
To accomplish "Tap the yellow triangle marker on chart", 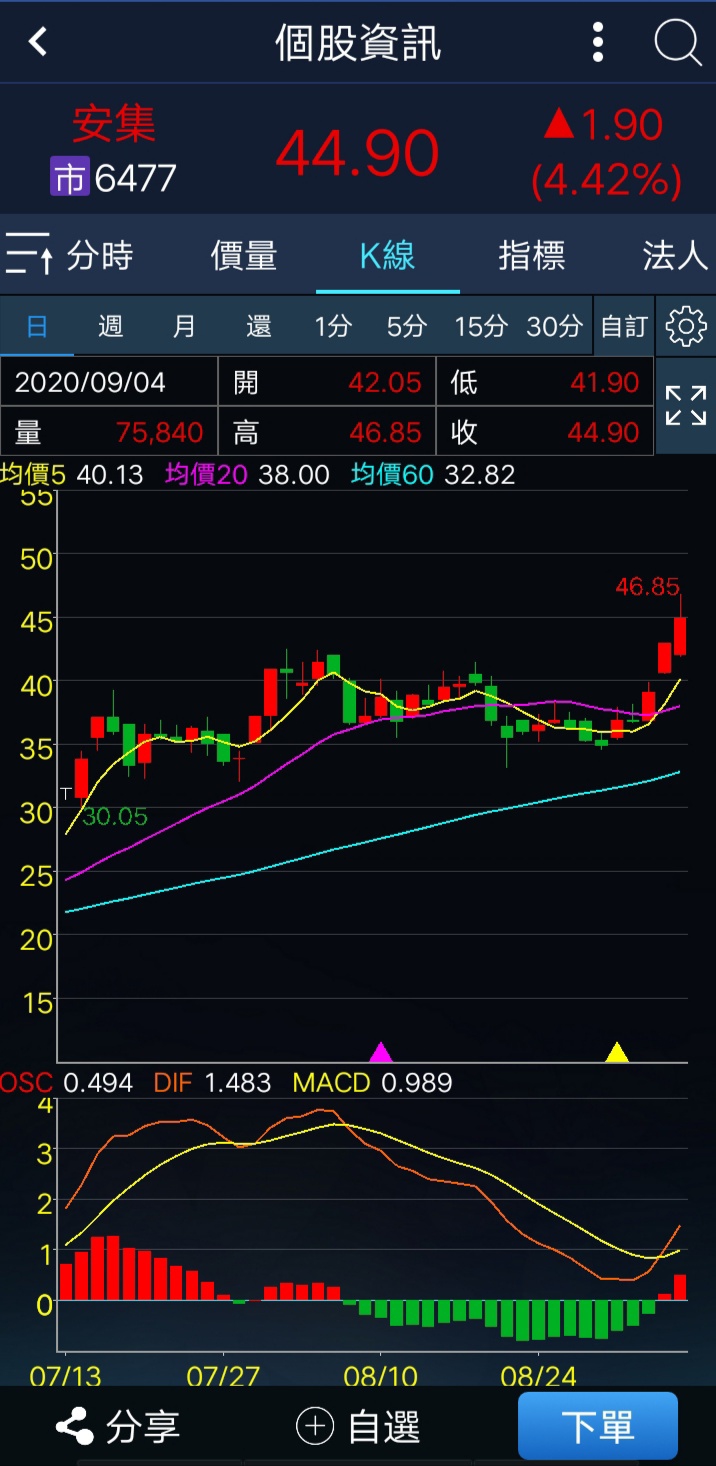I will point(617,1052).
